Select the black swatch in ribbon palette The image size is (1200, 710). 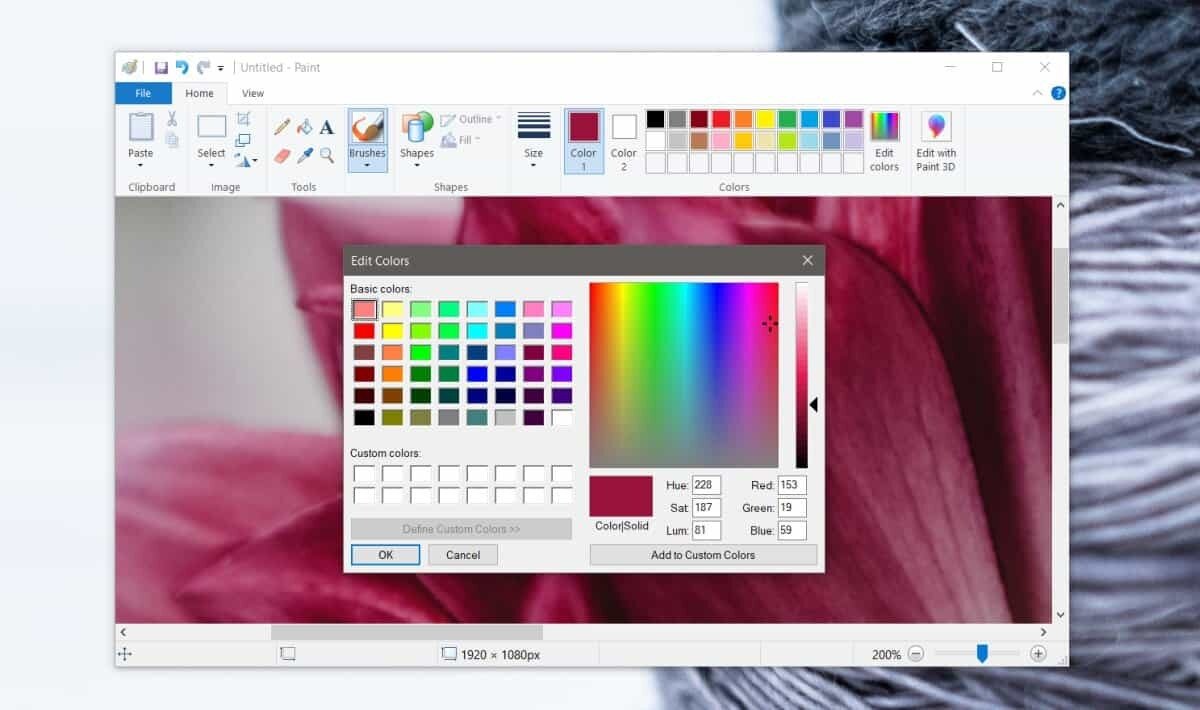655,119
